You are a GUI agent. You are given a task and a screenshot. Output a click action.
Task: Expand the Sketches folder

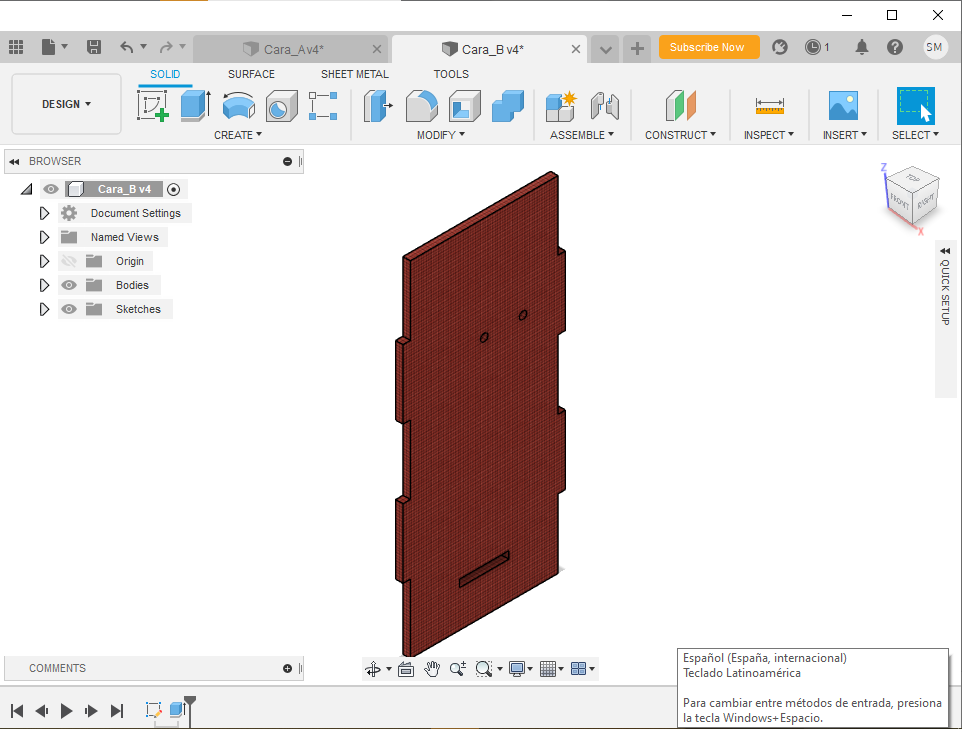point(44,309)
